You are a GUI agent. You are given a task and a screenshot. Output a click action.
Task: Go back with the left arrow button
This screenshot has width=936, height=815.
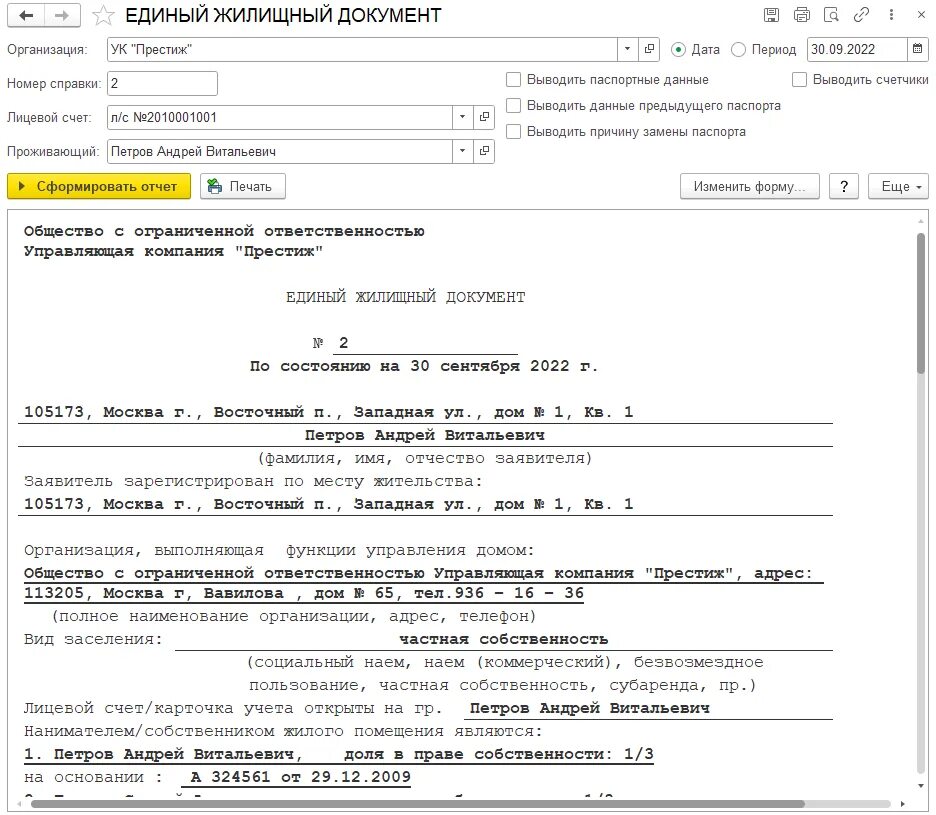point(26,16)
